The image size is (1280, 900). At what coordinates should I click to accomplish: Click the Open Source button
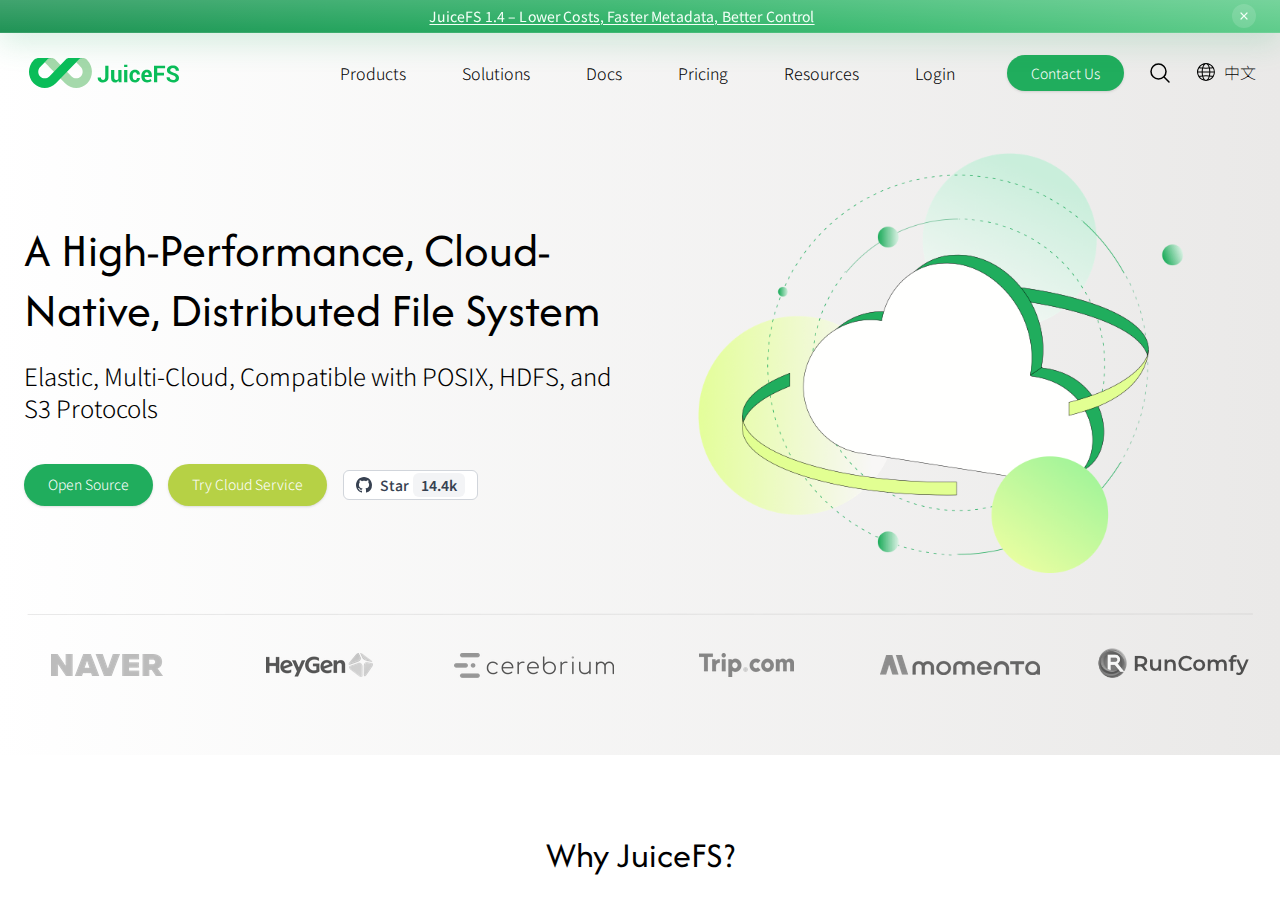tap(88, 485)
